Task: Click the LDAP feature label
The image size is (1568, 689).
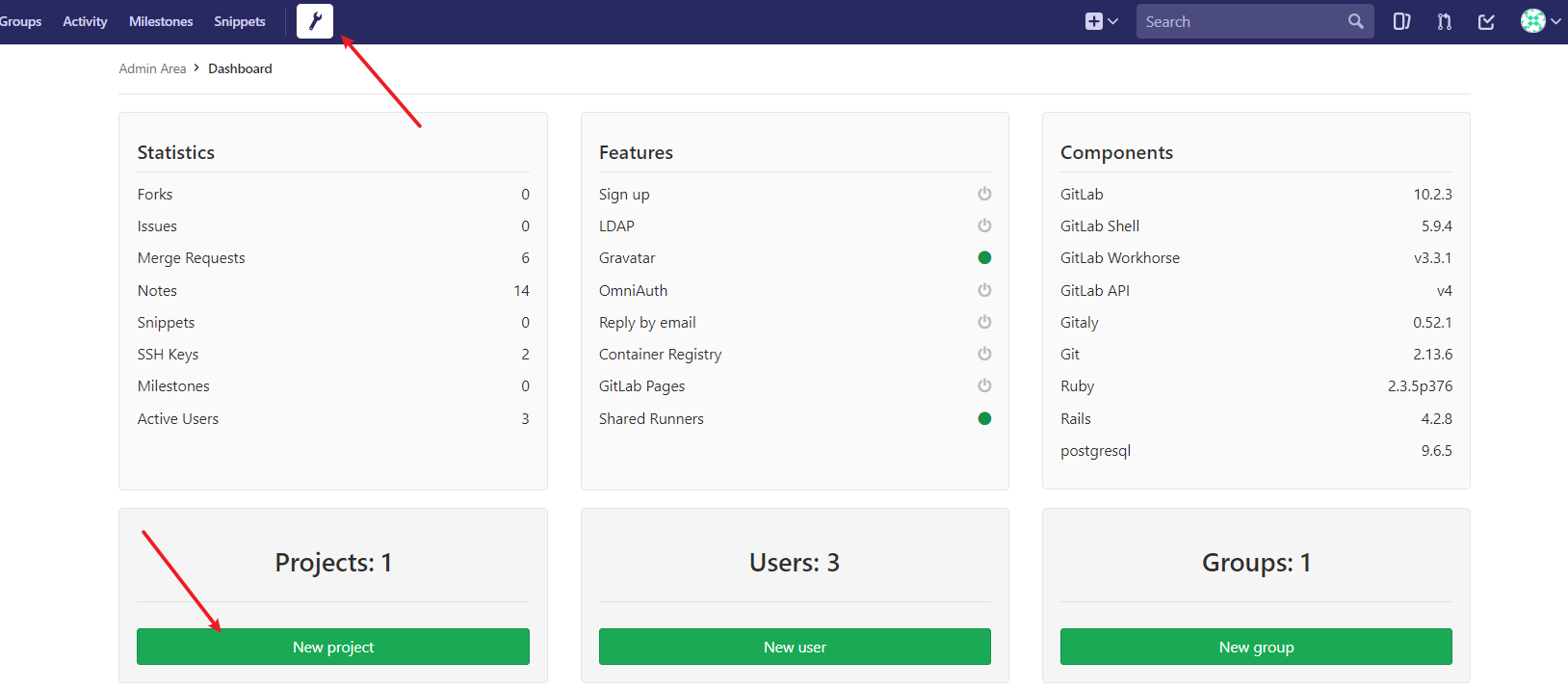Action: [x=616, y=225]
